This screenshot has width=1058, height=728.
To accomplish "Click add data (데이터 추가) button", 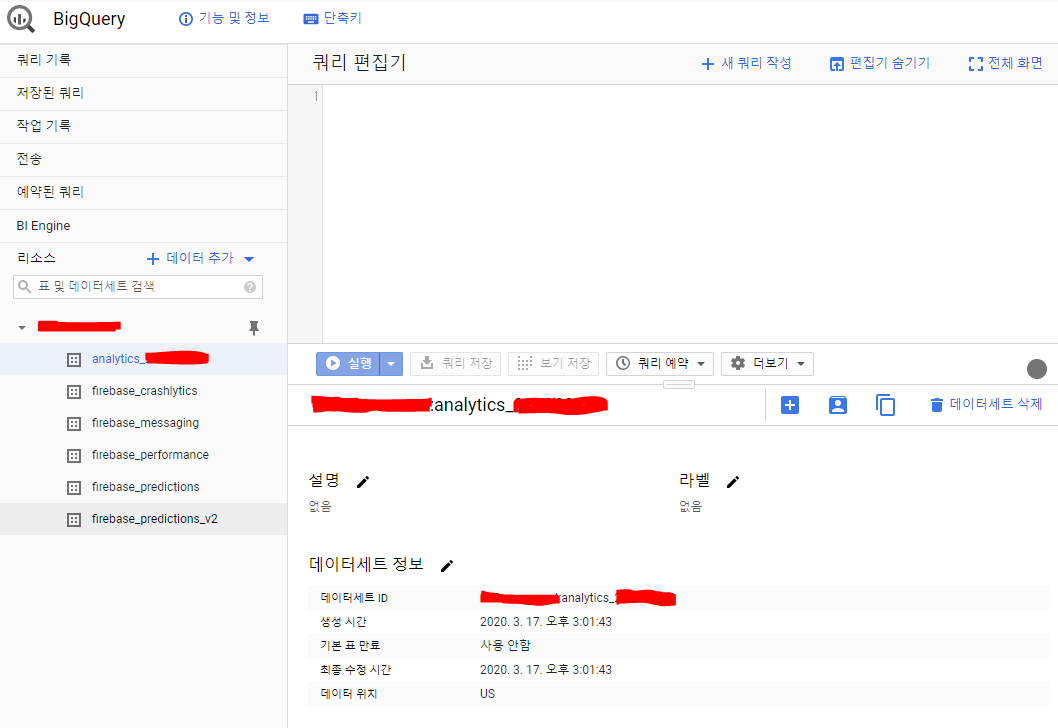I will (x=190, y=258).
